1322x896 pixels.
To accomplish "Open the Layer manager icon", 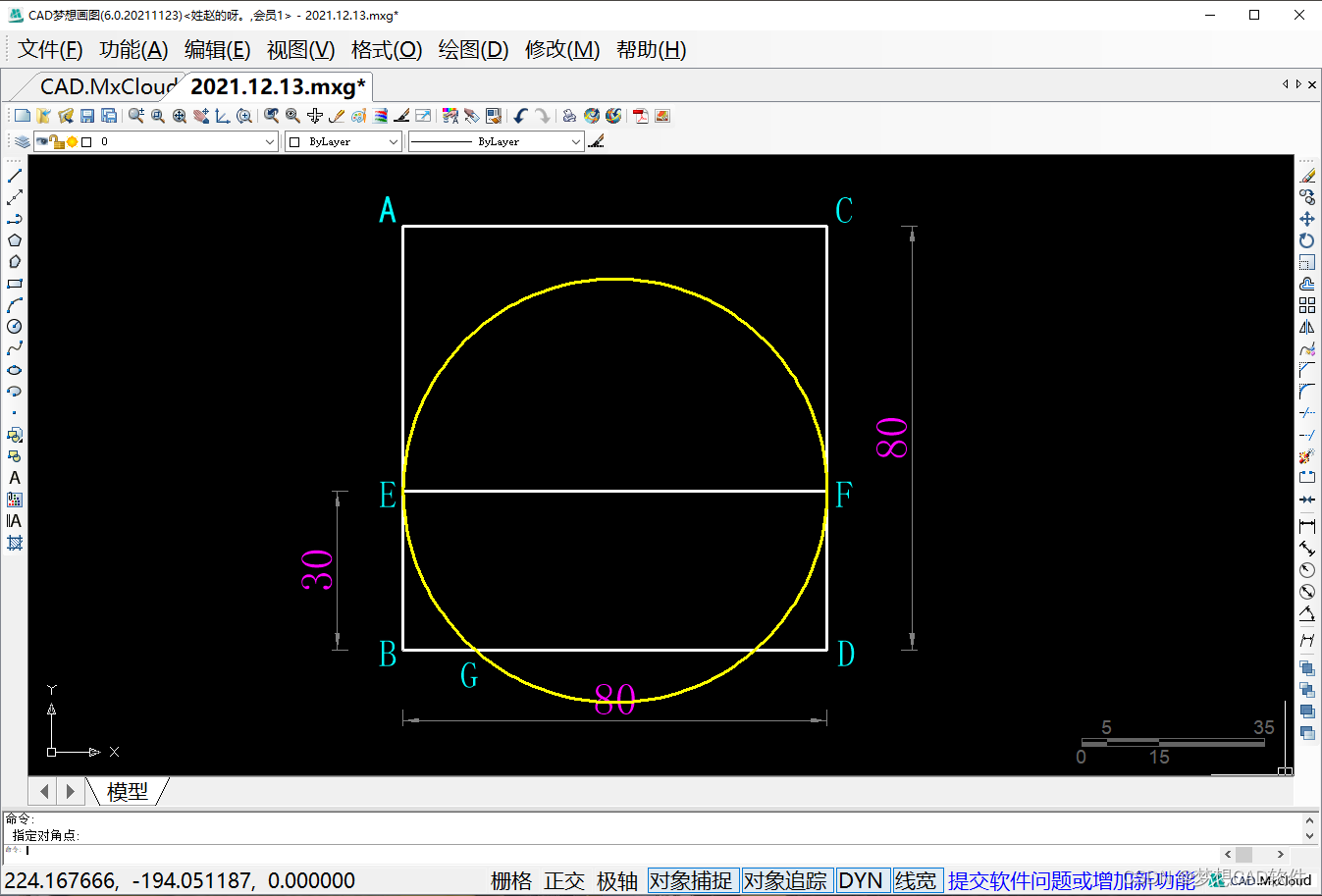I will (22, 141).
